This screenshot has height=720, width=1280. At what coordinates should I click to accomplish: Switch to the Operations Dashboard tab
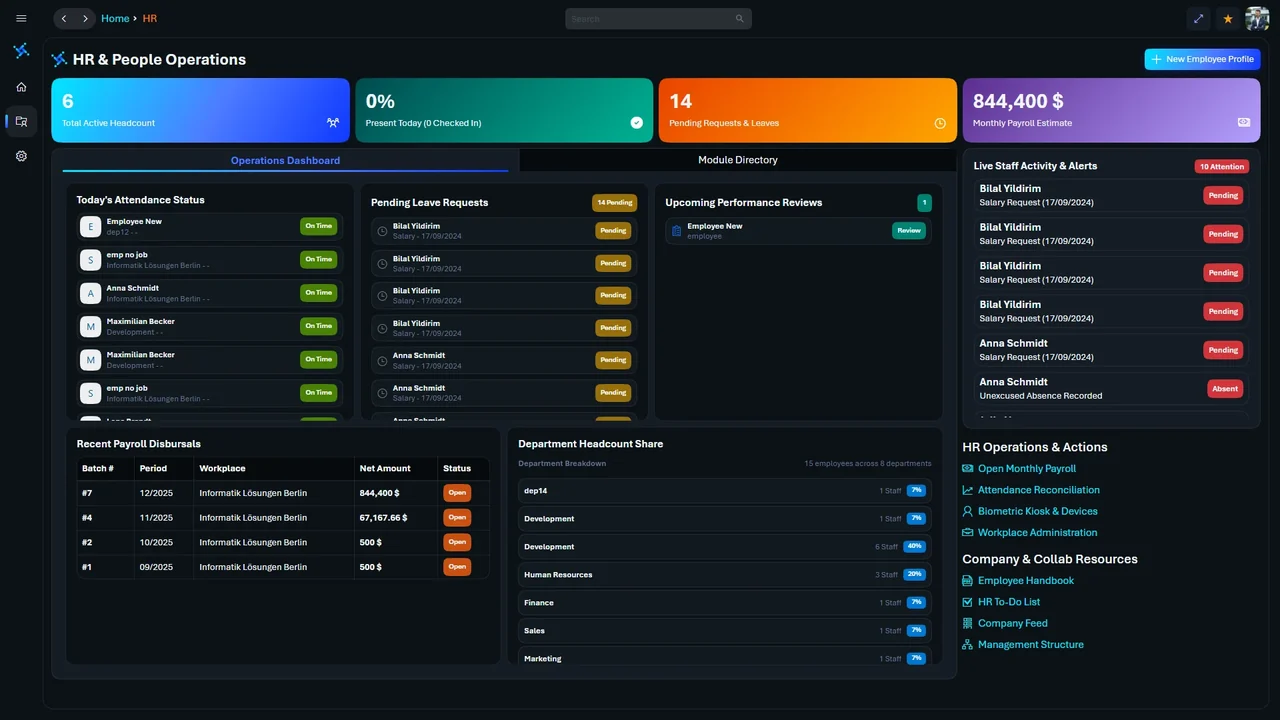pyautogui.click(x=285, y=160)
